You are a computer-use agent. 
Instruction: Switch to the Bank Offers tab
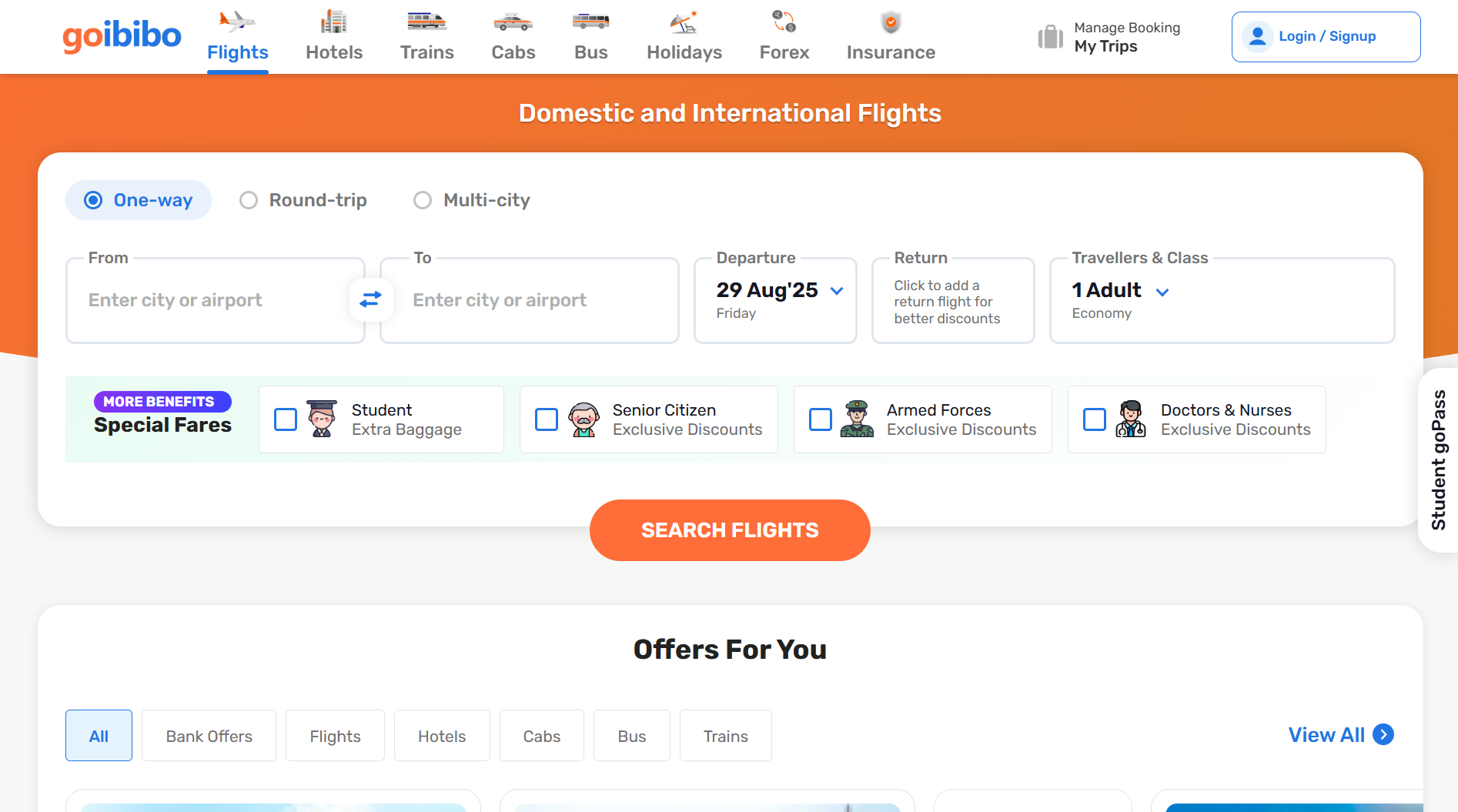[x=209, y=736]
